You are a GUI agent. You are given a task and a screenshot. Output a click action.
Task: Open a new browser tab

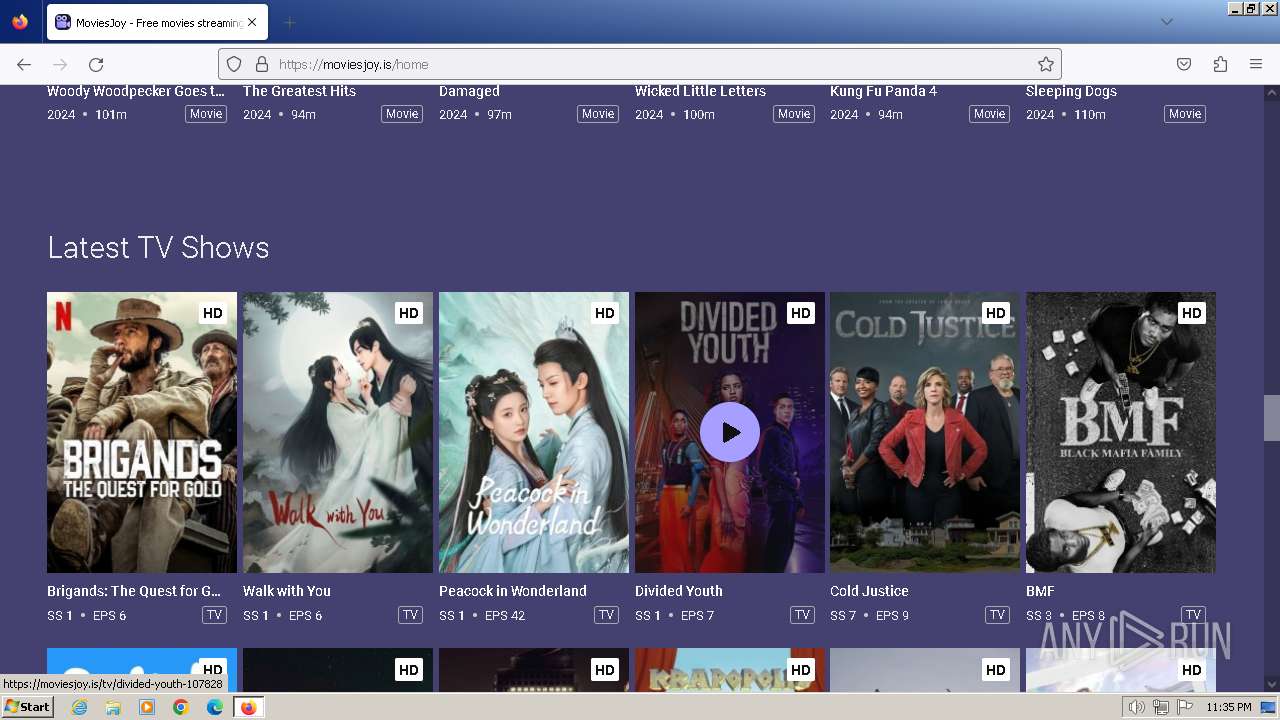point(289,22)
